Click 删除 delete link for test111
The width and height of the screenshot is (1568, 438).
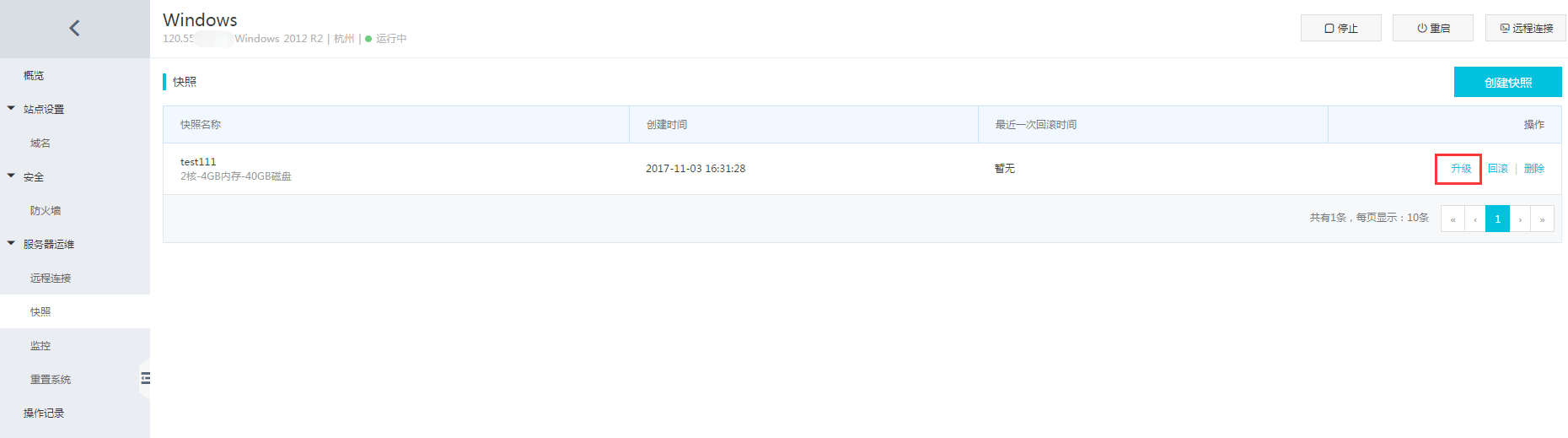tap(1533, 169)
